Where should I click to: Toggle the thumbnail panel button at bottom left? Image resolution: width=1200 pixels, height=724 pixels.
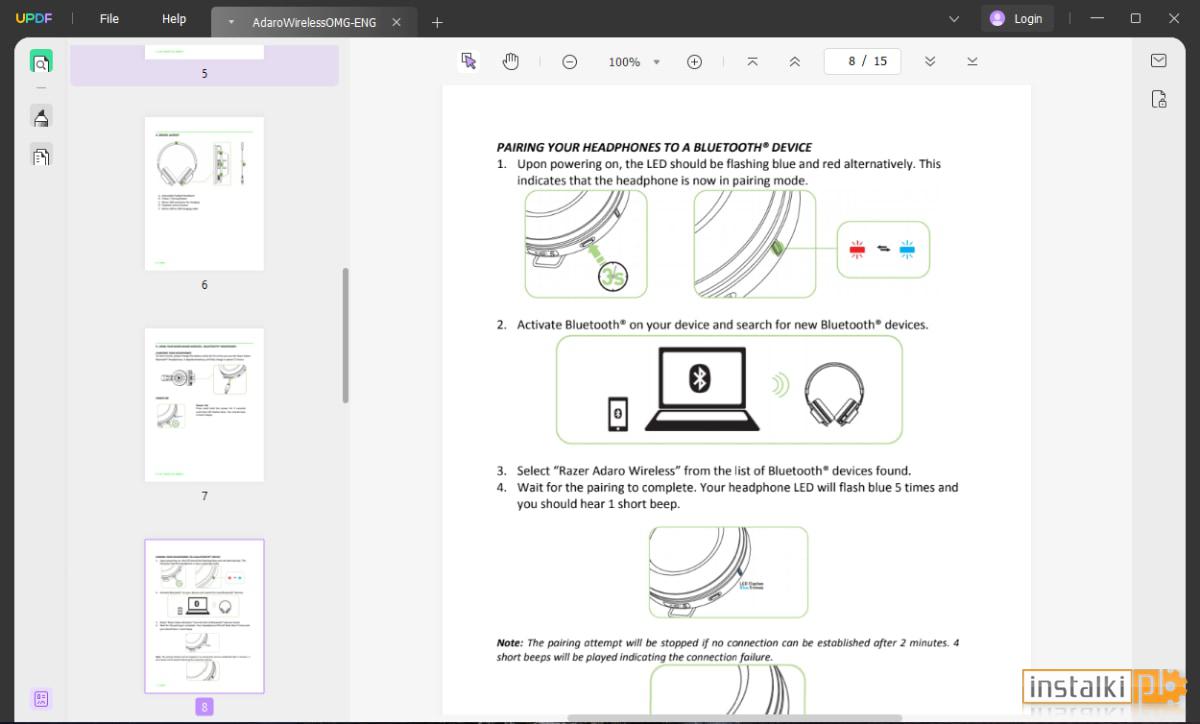coord(41,699)
